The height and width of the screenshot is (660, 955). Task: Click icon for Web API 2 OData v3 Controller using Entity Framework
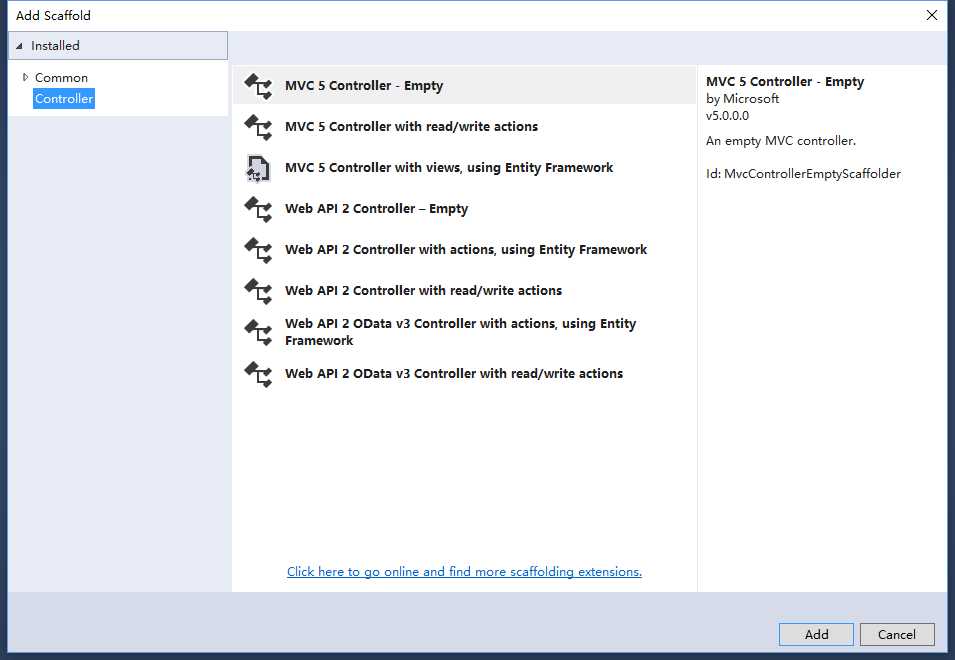click(258, 332)
